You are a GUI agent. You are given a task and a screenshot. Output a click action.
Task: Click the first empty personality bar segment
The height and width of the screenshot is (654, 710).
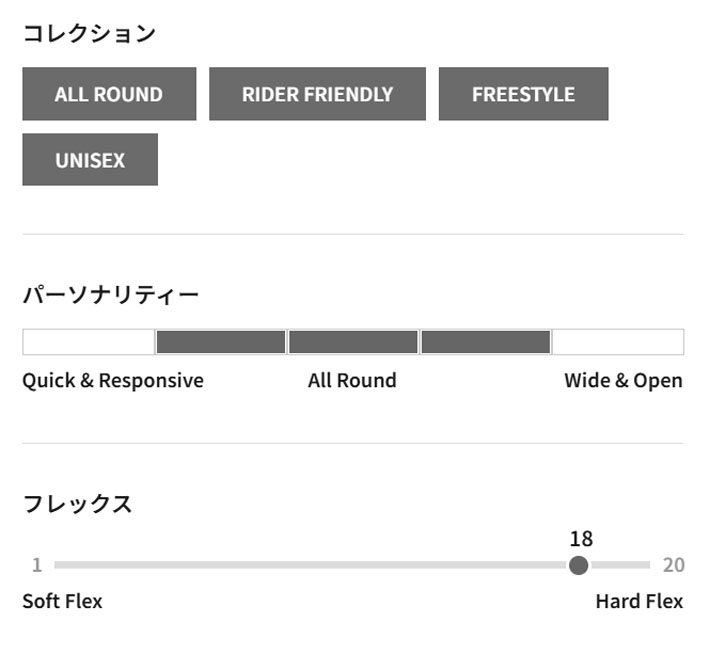click(89, 342)
